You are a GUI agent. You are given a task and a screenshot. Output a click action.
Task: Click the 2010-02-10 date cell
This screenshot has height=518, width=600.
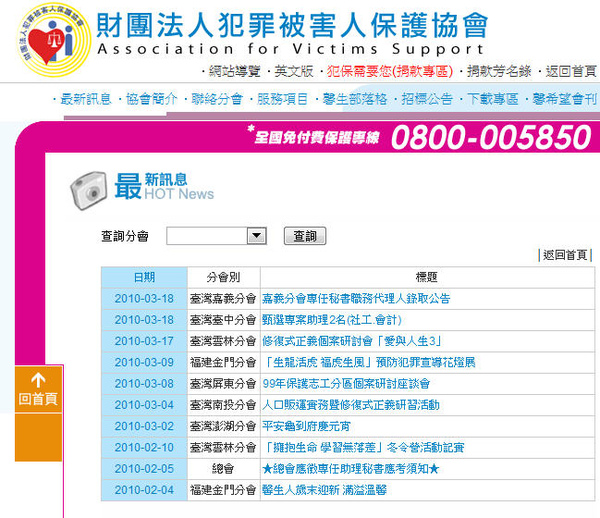click(144, 448)
